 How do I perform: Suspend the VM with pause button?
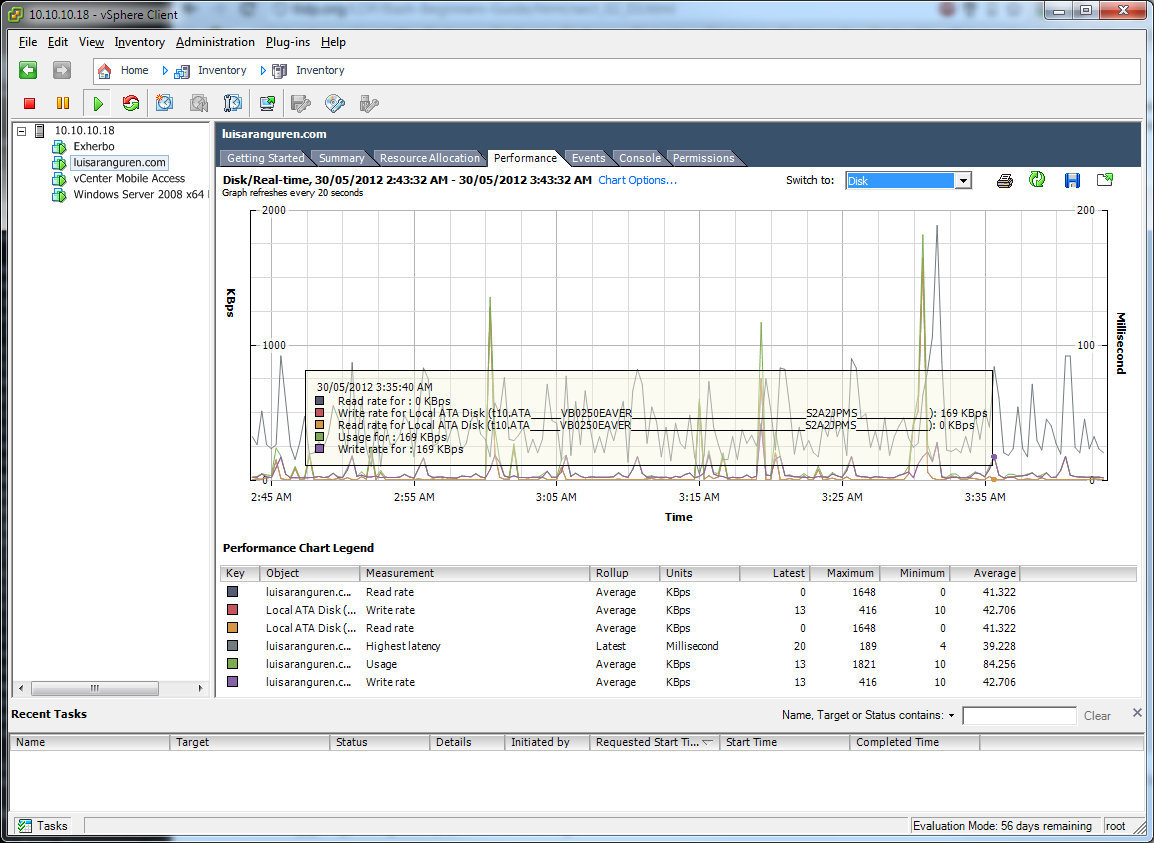[63, 104]
